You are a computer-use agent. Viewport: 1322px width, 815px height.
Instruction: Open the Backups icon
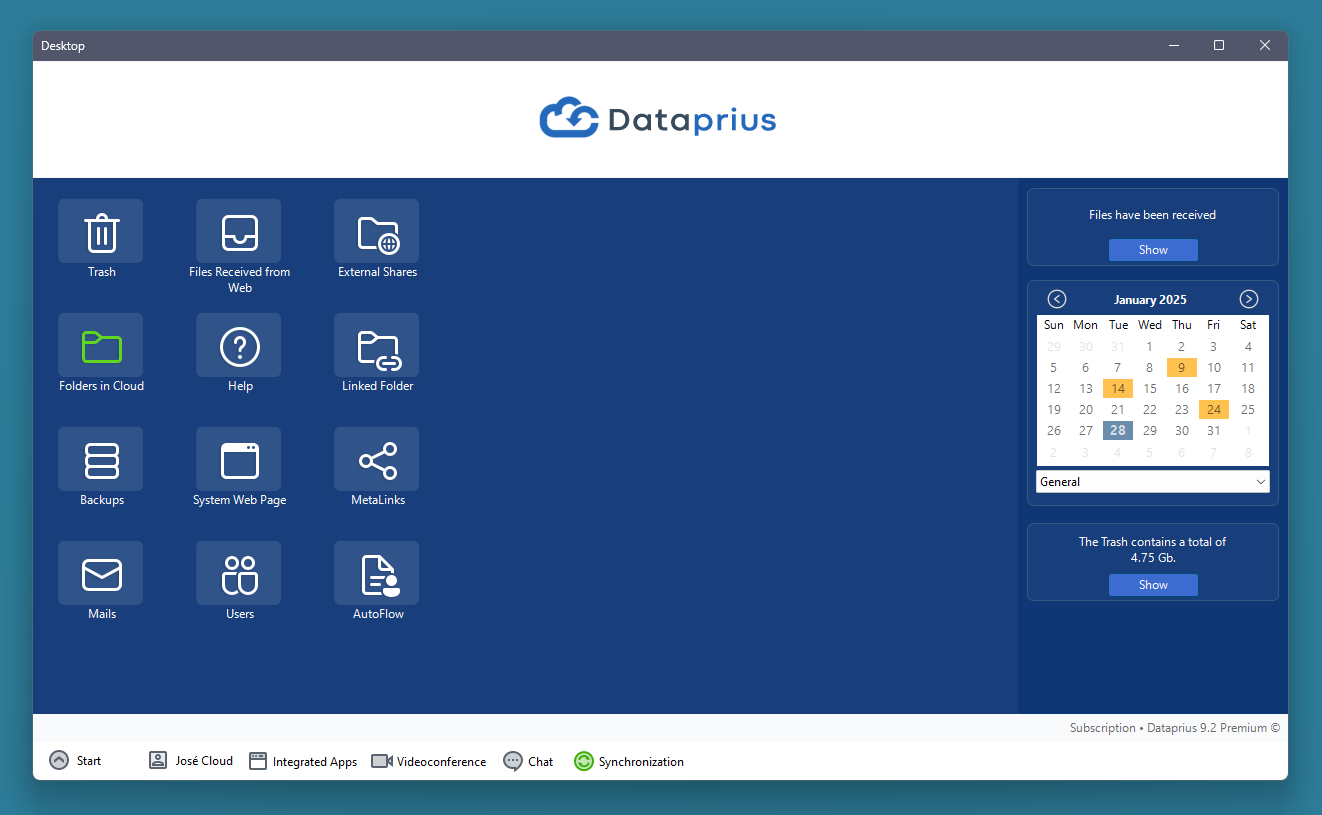click(x=101, y=459)
